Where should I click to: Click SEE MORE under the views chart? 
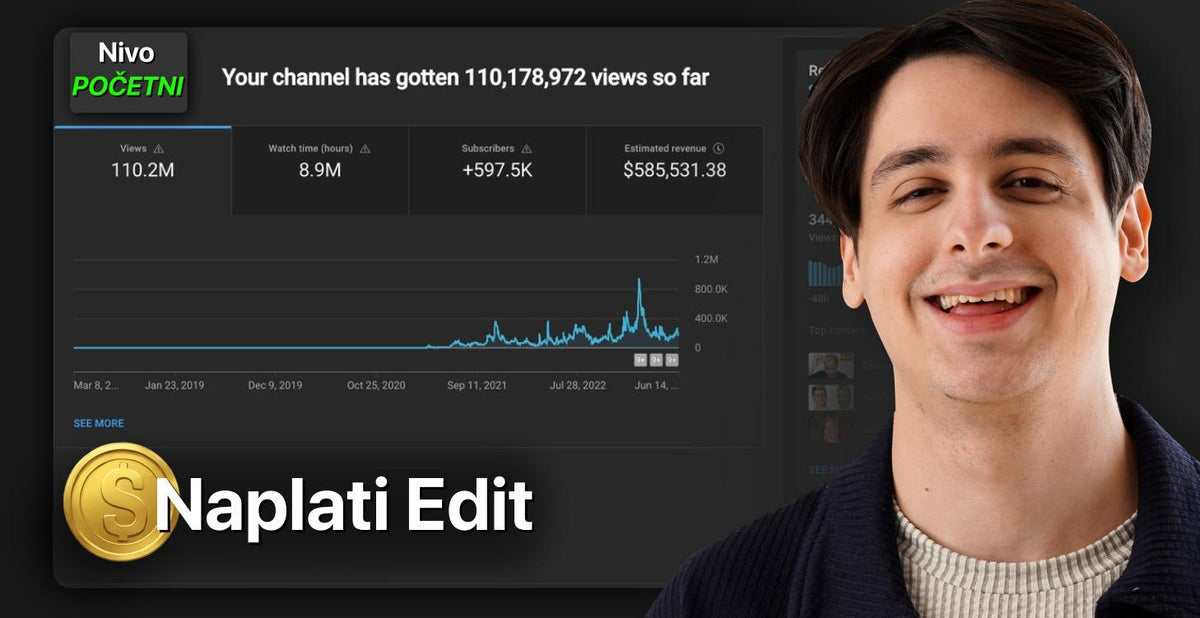99,424
